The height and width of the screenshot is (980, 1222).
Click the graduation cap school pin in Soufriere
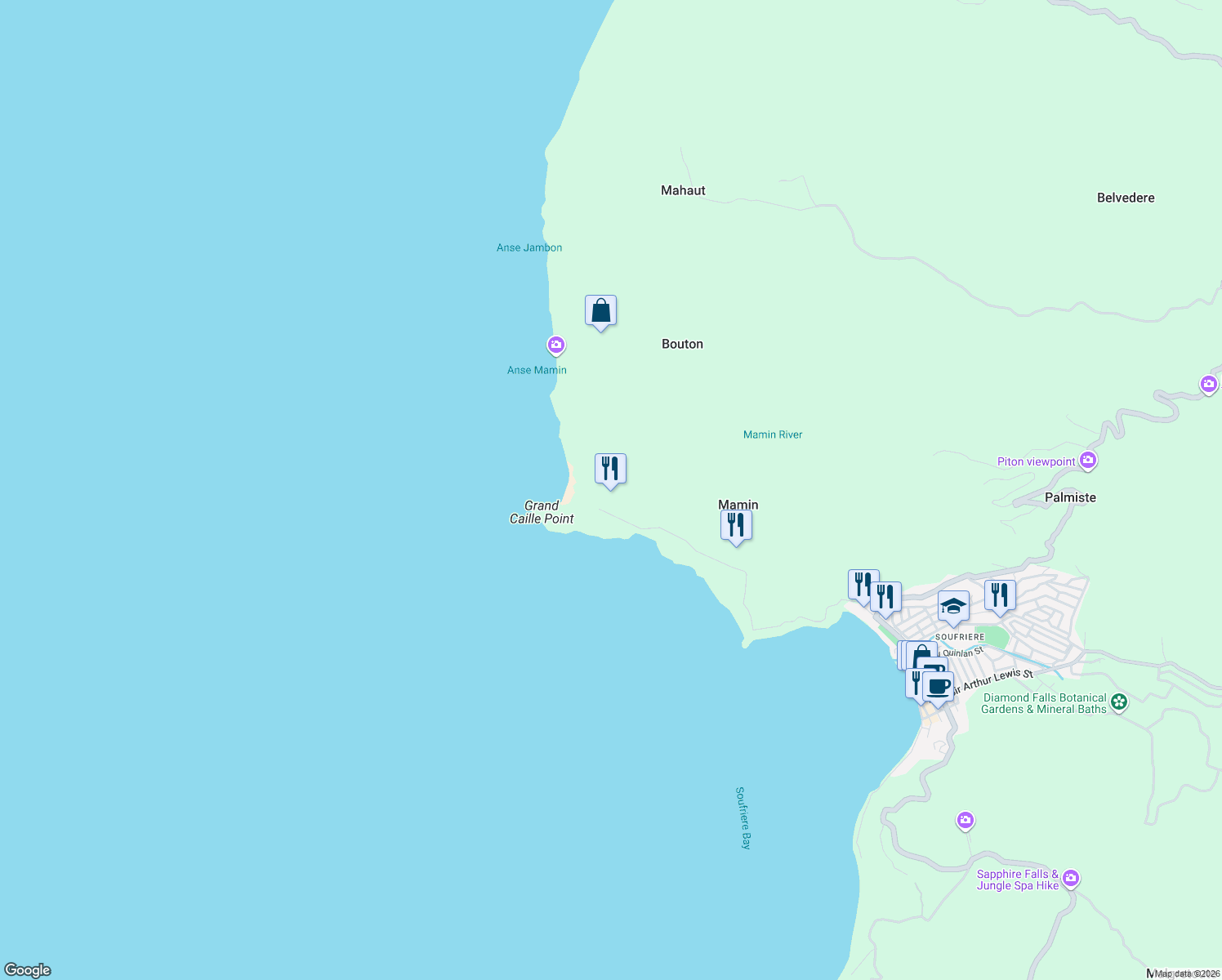click(x=952, y=605)
